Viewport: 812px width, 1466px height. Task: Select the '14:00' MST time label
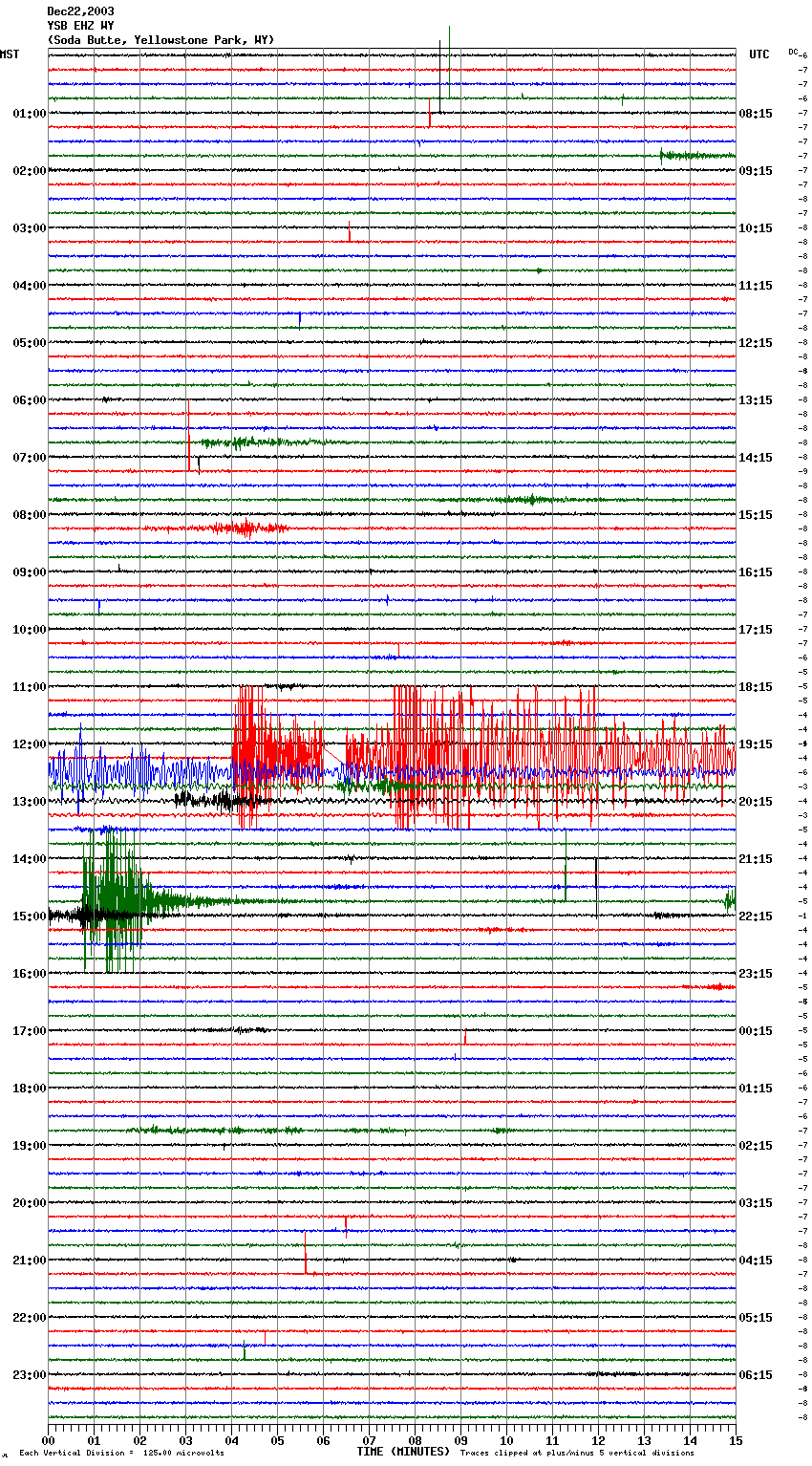30,859
